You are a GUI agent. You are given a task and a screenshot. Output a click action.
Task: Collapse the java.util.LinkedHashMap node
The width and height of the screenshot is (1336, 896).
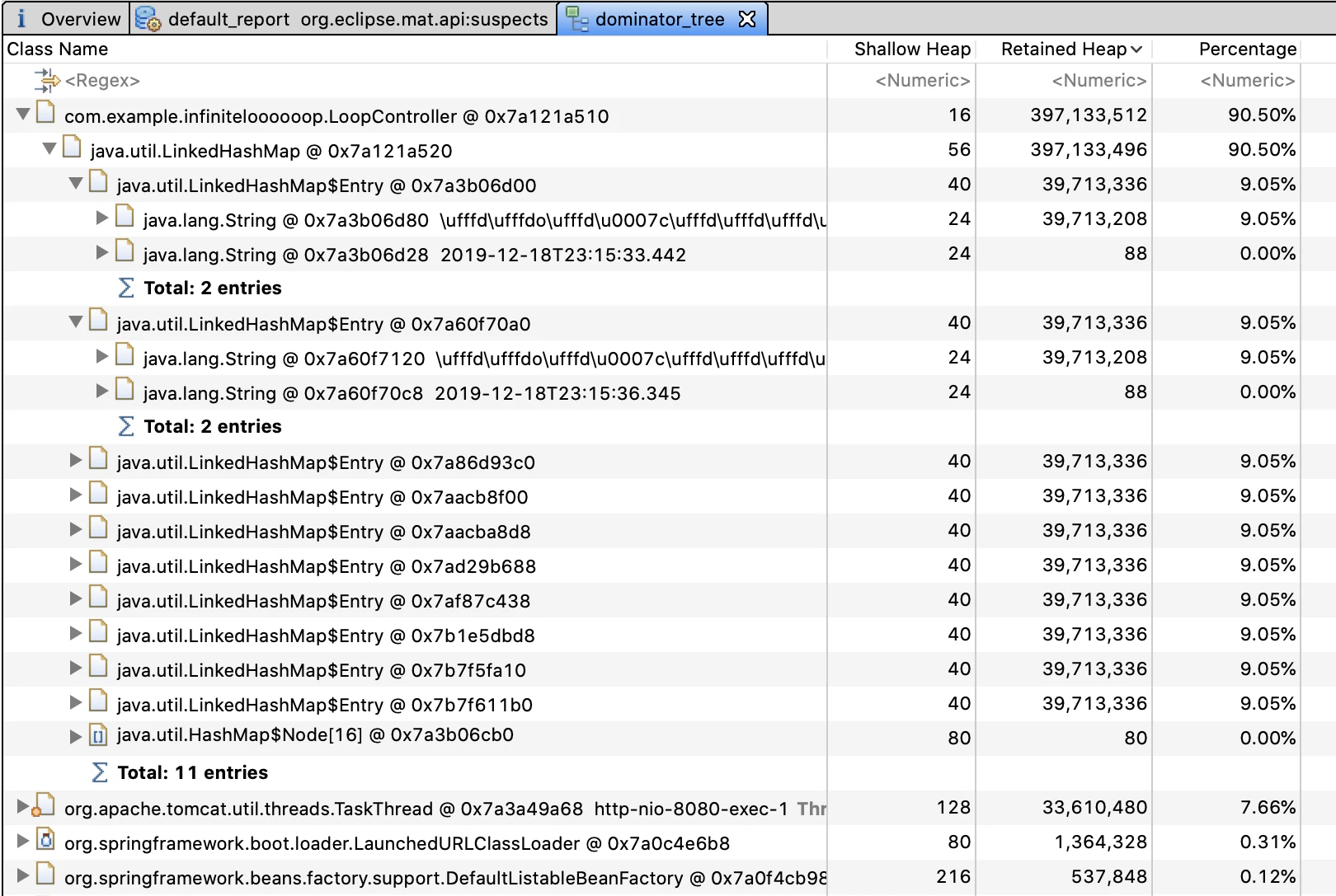[x=49, y=148]
